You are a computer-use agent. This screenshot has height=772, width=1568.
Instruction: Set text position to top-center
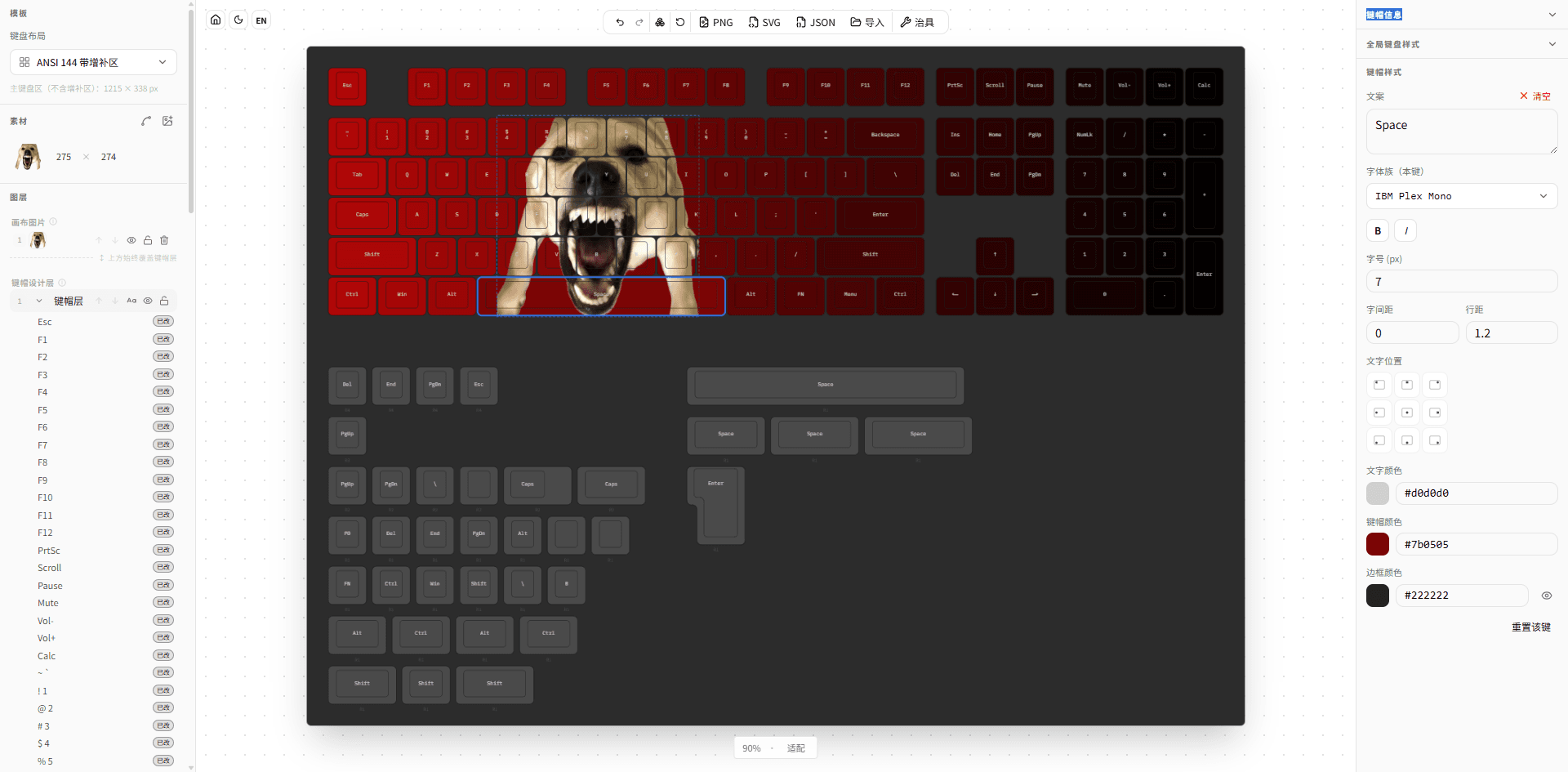[x=1407, y=384]
